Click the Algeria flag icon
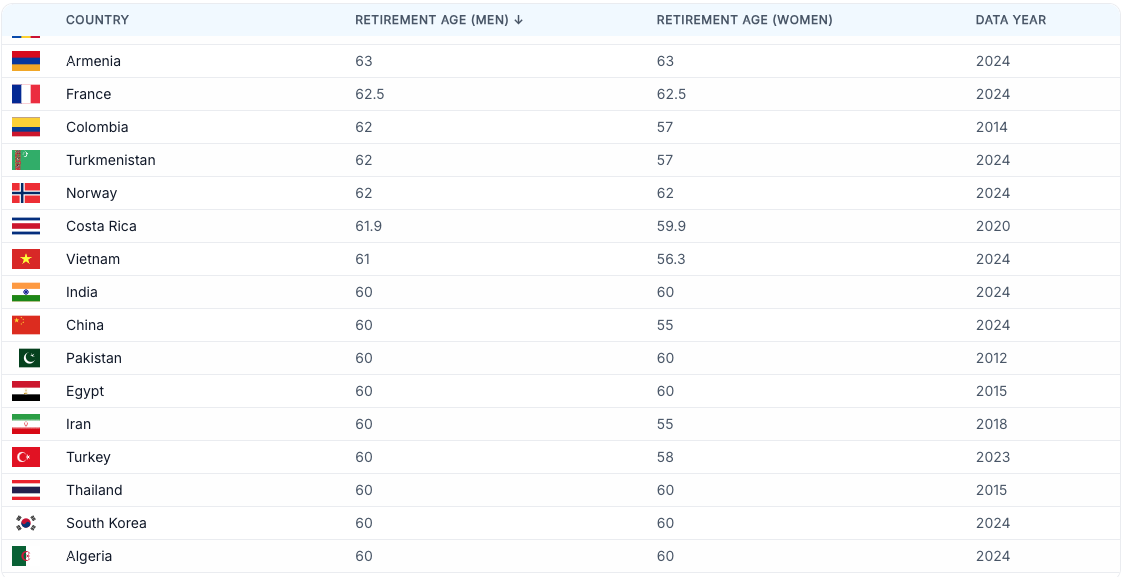The width and height of the screenshot is (1133, 577). point(22,556)
